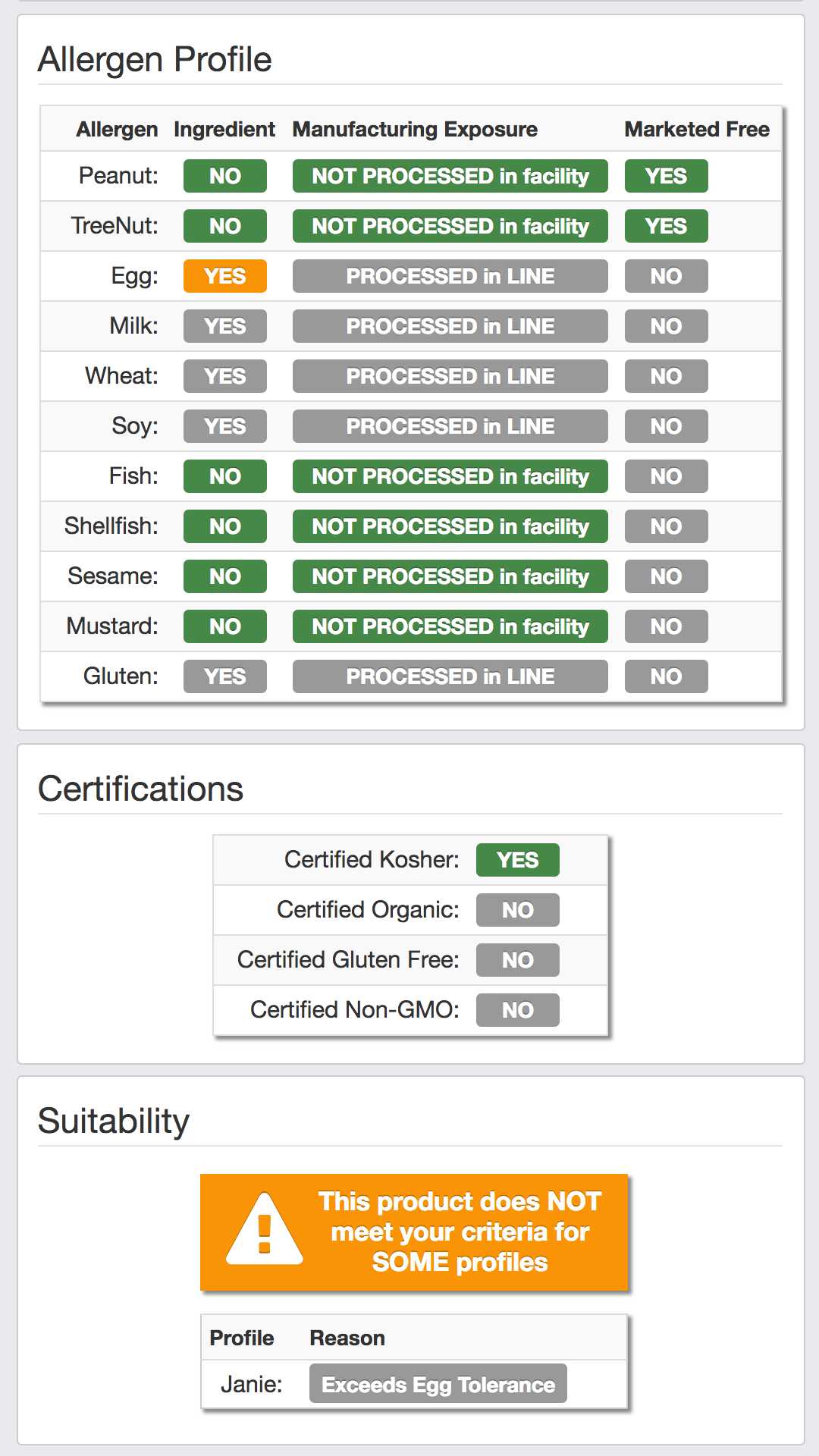
Task: Select Peanut Marketed Free YES badge
Action: click(667, 176)
